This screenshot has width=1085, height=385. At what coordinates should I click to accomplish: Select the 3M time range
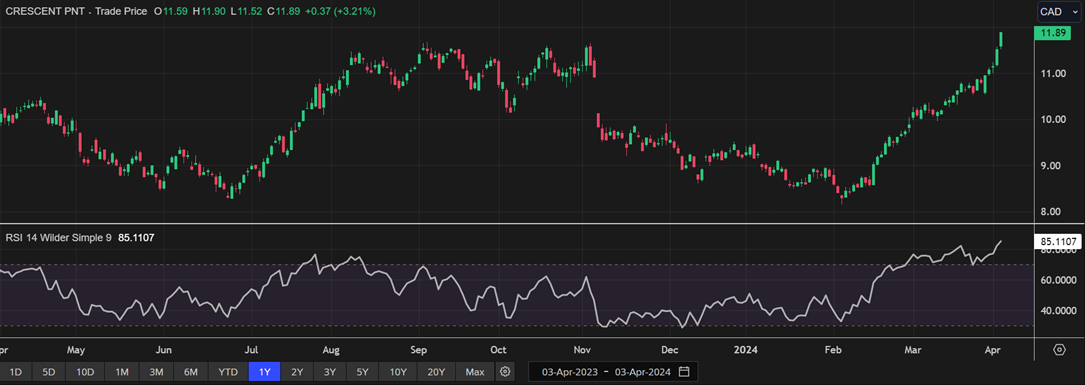156,372
